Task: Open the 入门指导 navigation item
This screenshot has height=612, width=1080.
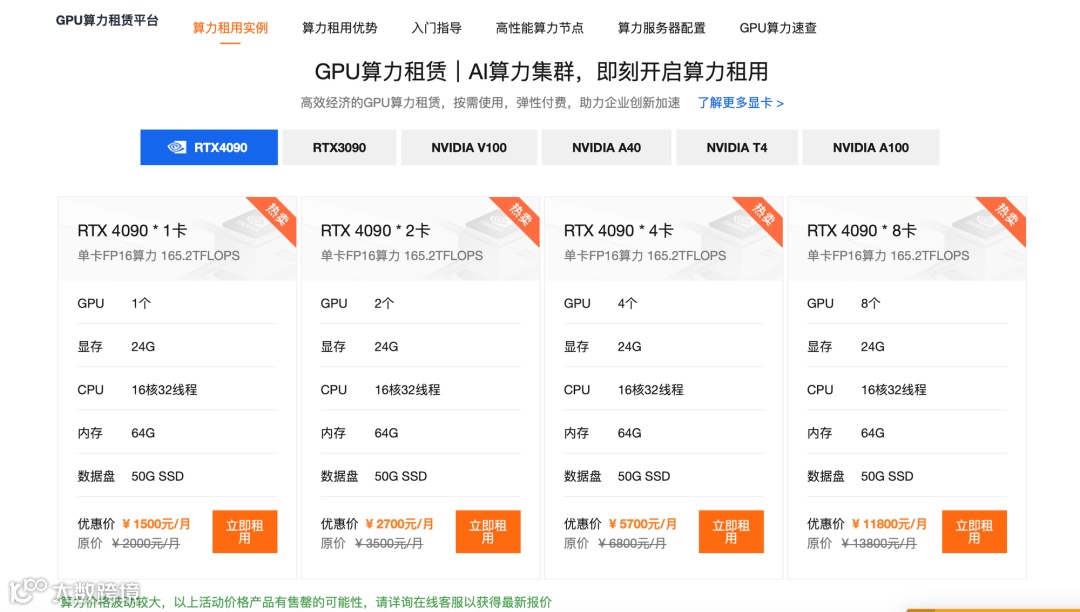Action: pyautogui.click(x=437, y=28)
